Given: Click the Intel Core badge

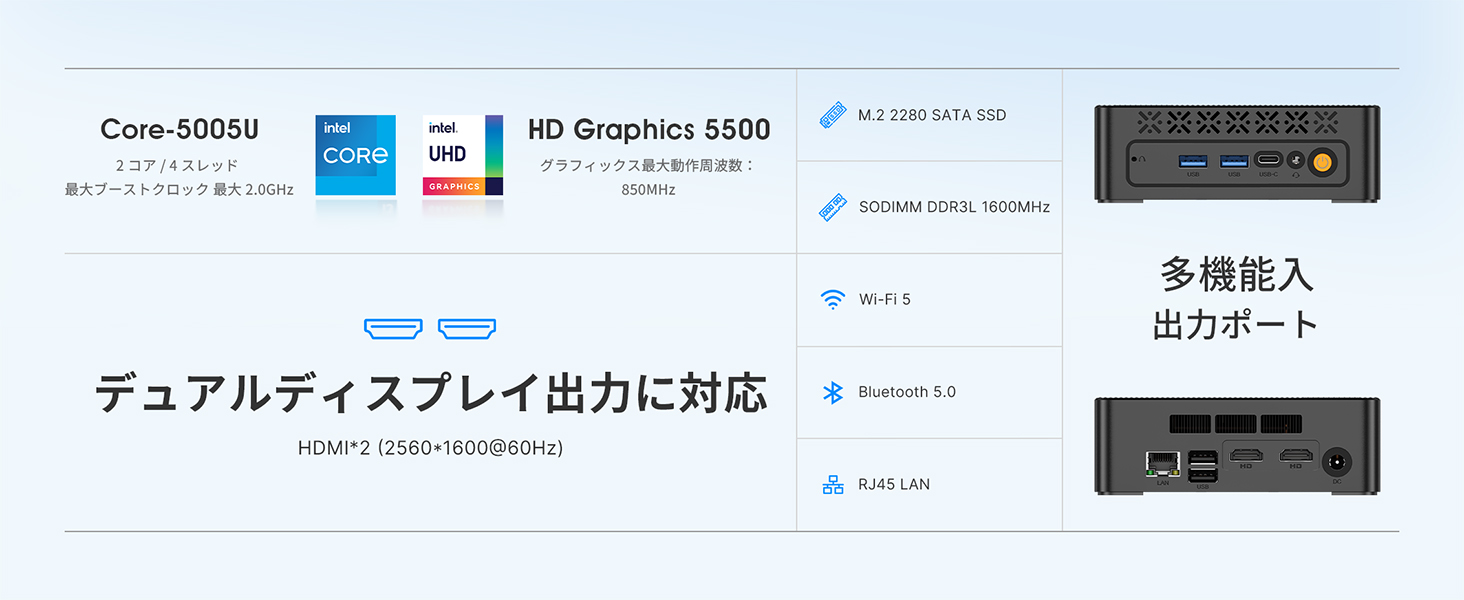Looking at the screenshot, I should [355, 155].
